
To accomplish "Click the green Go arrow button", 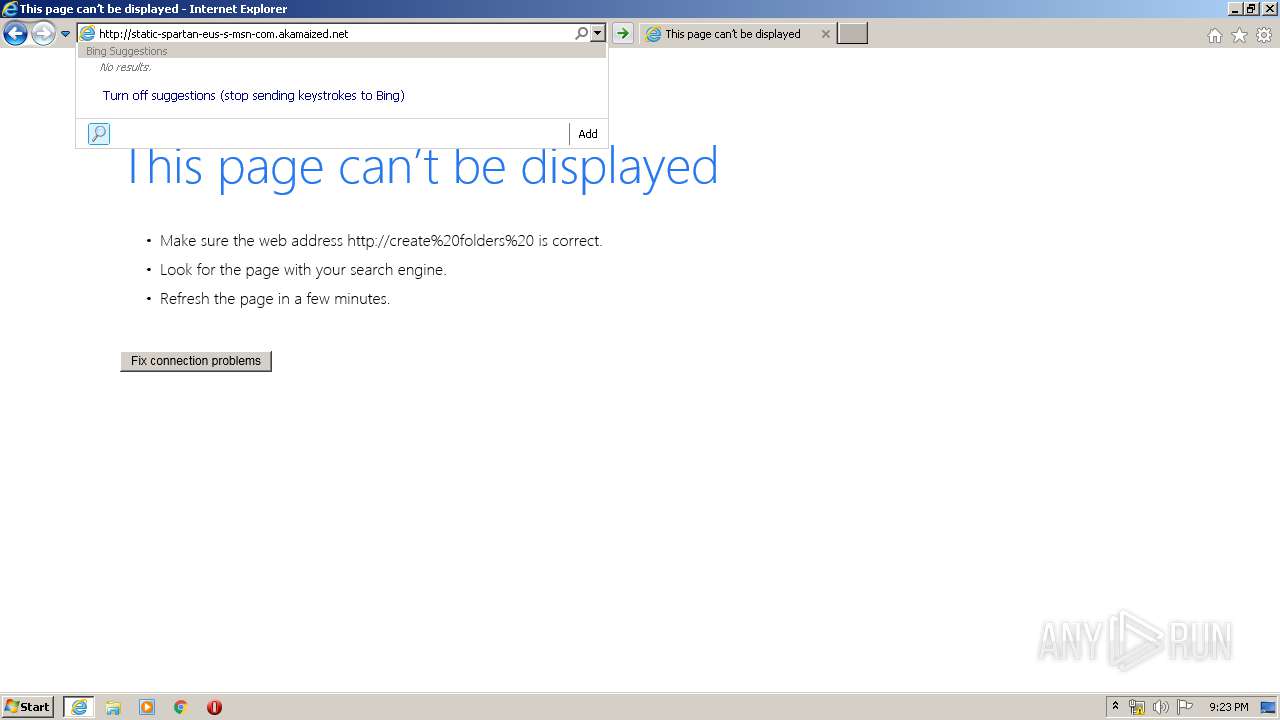I will click(x=623, y=34).
